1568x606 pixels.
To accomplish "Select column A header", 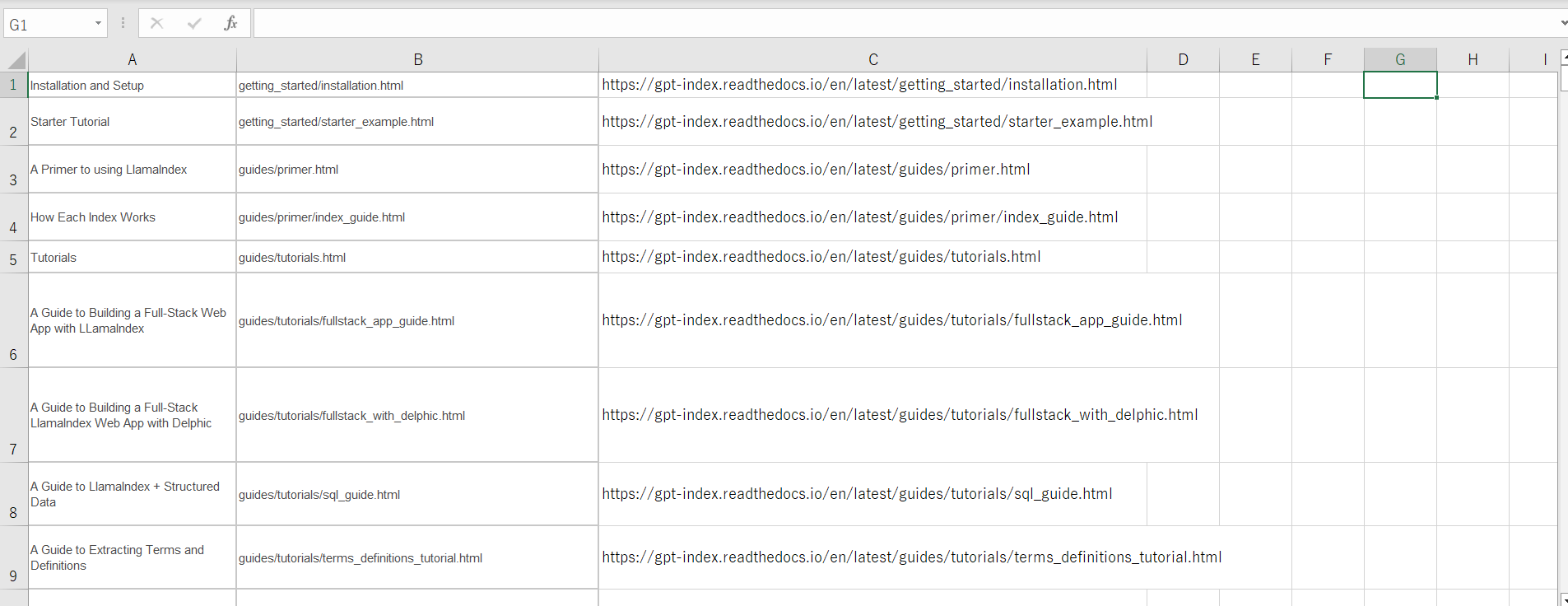I will pos(132,60).
